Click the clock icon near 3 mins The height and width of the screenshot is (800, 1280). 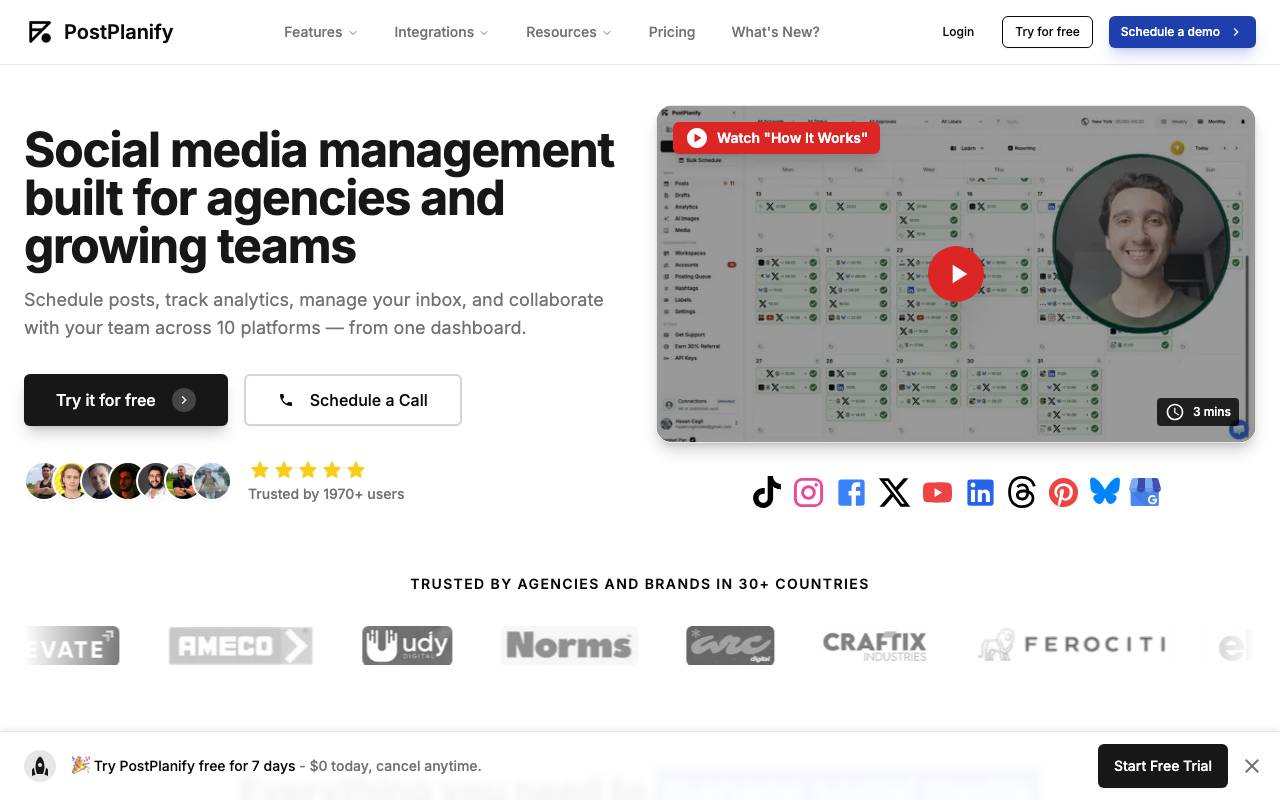coord(1175,412)
